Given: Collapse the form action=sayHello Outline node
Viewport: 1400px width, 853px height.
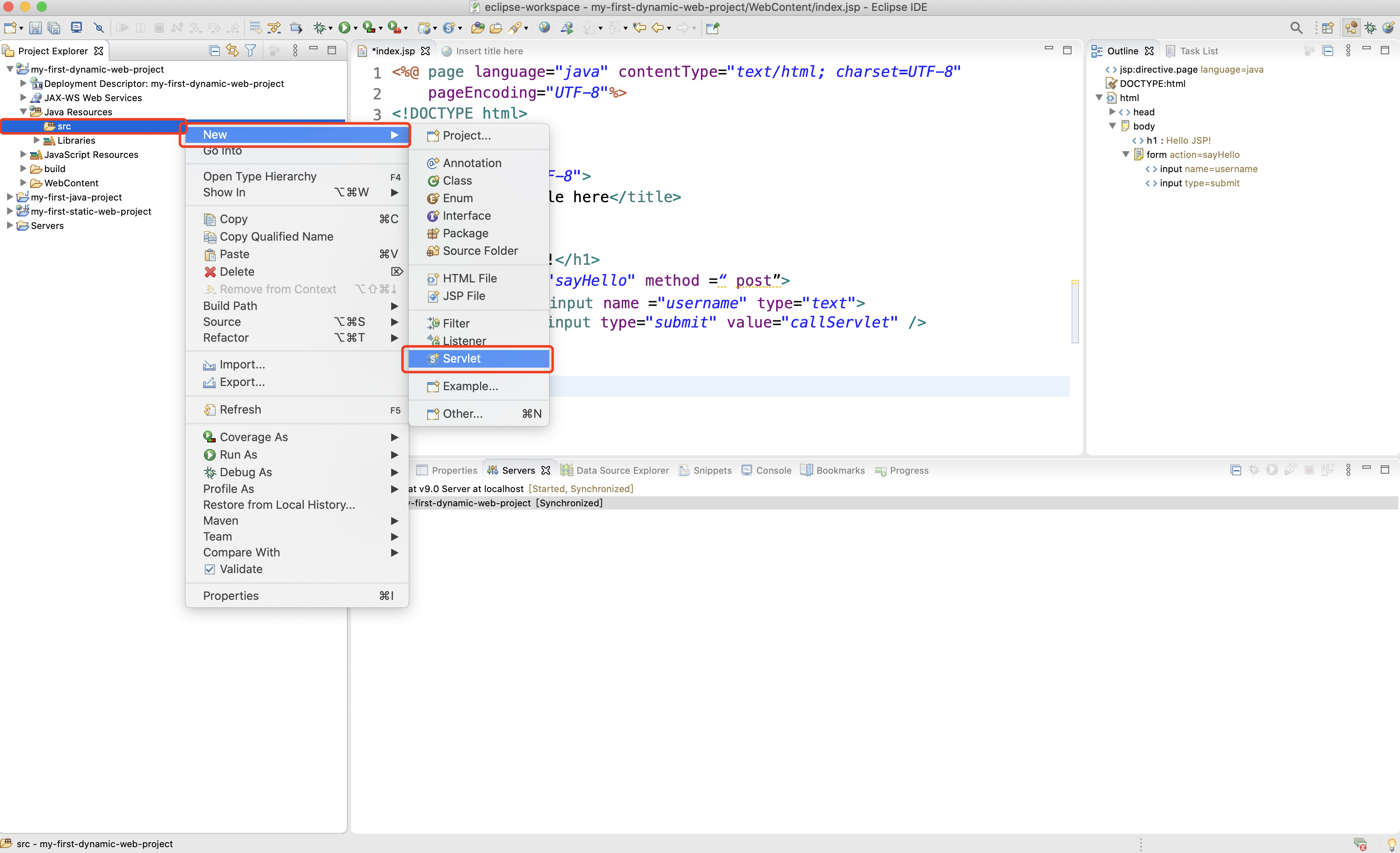Looking at the screenshot, I should coord(1125,155).
